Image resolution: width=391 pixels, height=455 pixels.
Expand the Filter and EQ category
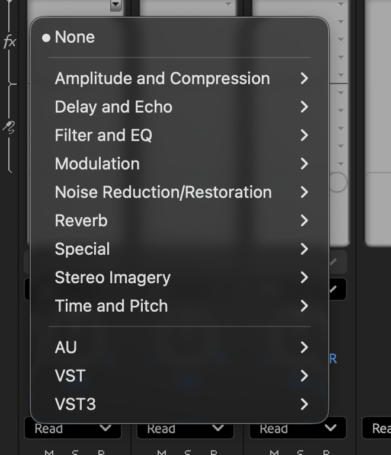pos(180,135)
